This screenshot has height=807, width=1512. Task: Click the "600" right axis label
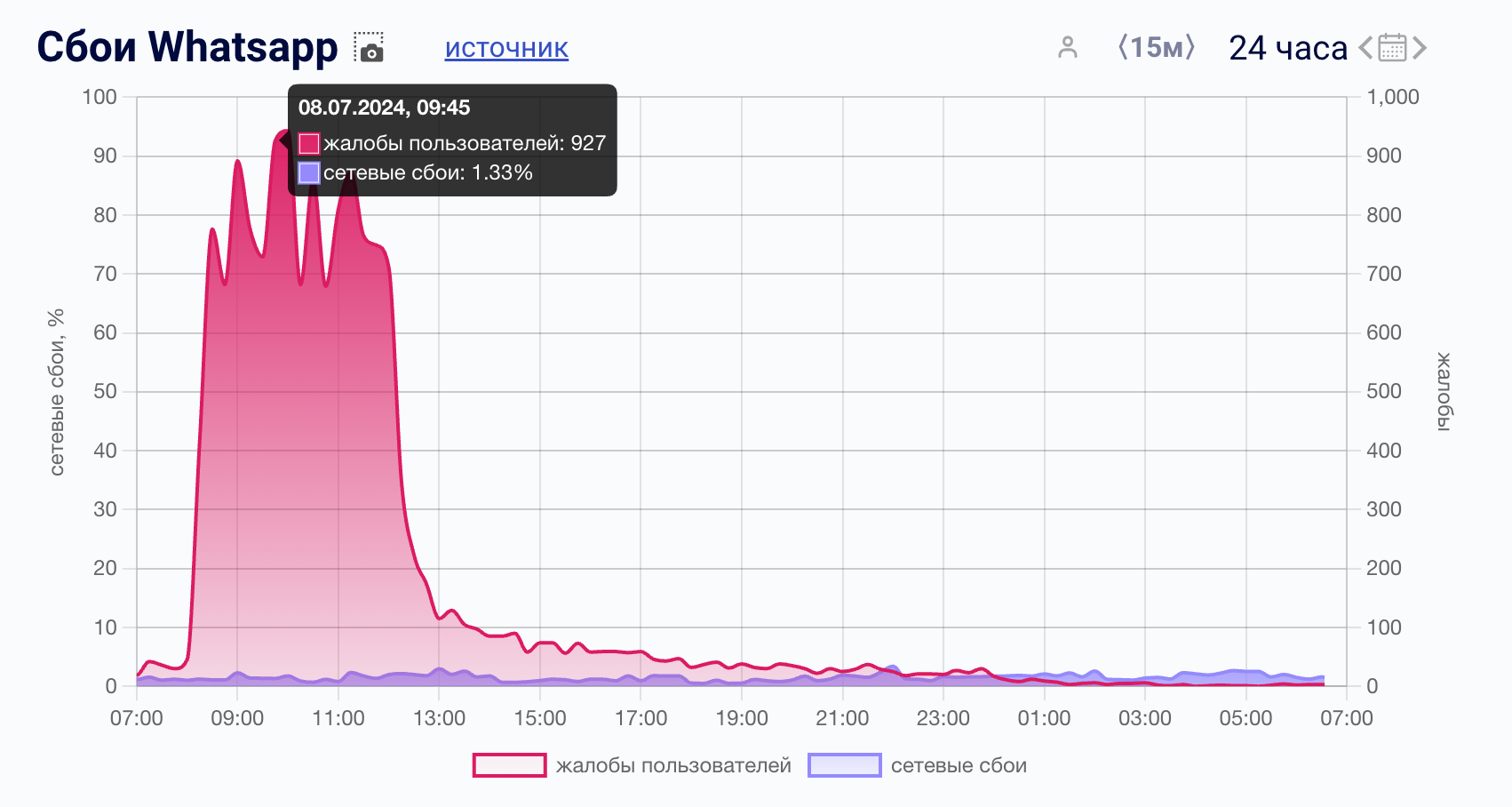[x=1384, y=332]
